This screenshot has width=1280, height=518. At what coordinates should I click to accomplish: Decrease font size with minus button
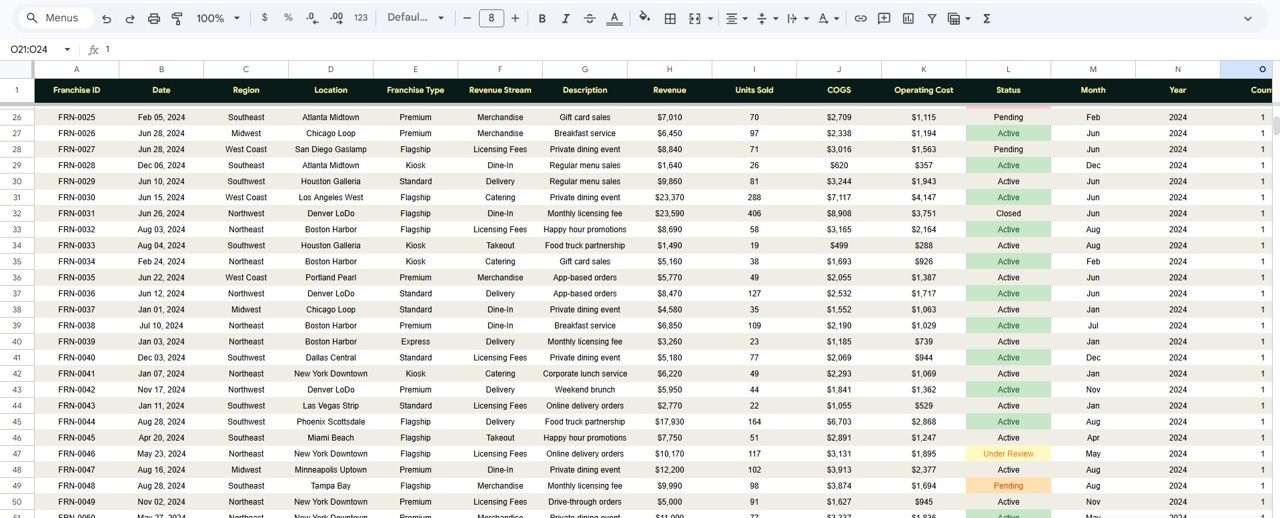click(x=467, y=18)
